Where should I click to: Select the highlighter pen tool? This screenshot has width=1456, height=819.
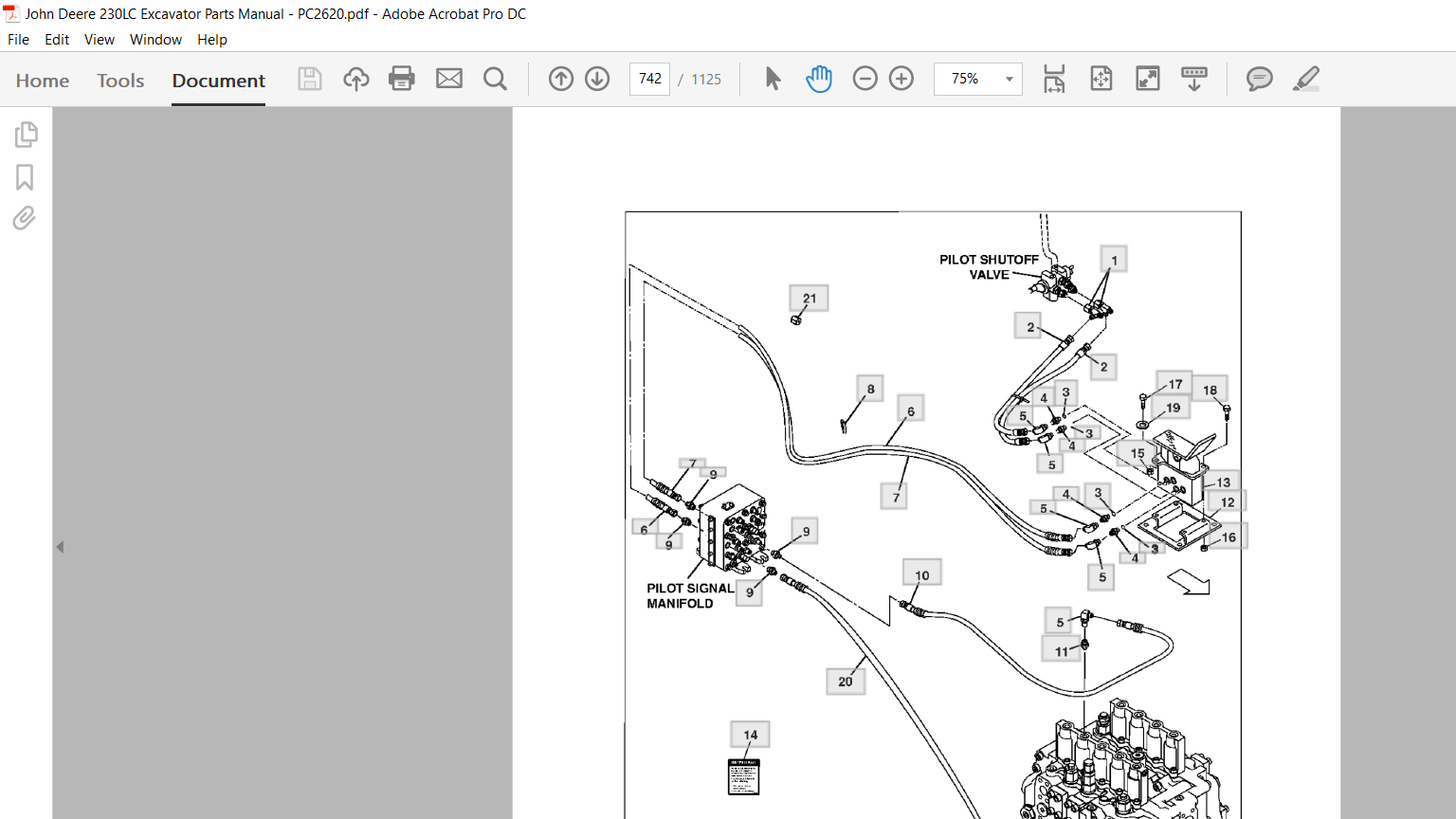(x=1306, y=79)
